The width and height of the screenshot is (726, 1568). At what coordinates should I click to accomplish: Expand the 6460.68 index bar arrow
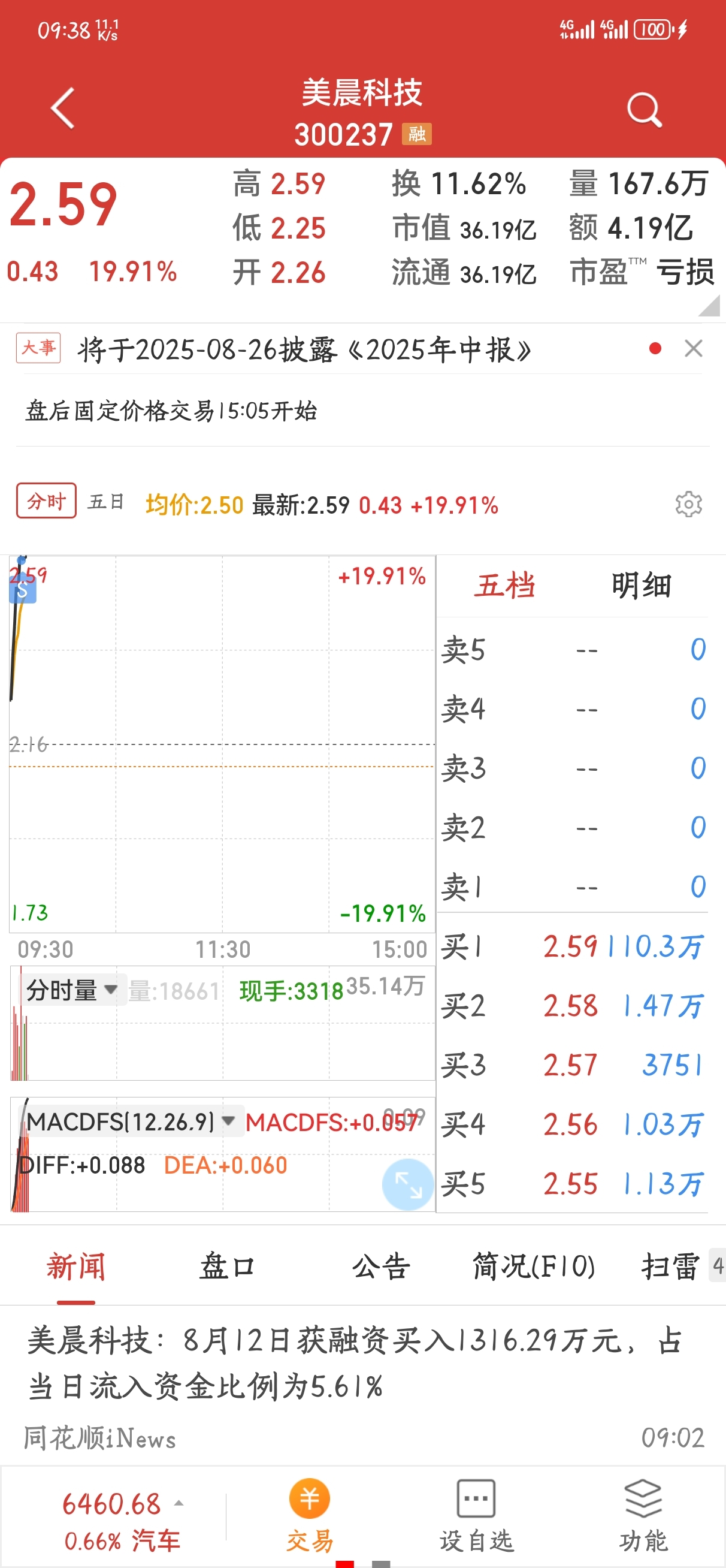pos(179,1503)
